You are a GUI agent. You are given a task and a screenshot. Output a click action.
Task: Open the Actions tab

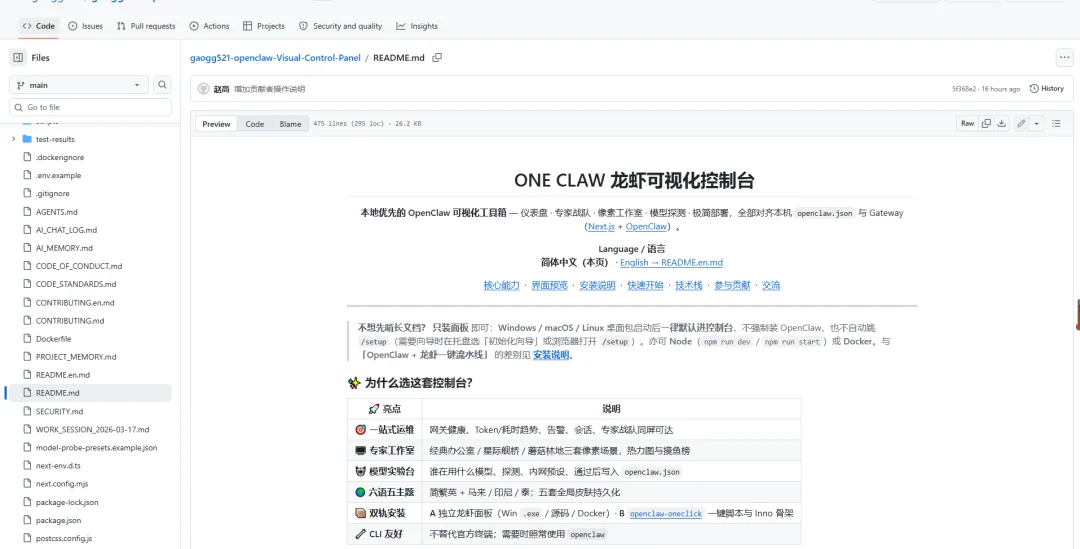209,26
